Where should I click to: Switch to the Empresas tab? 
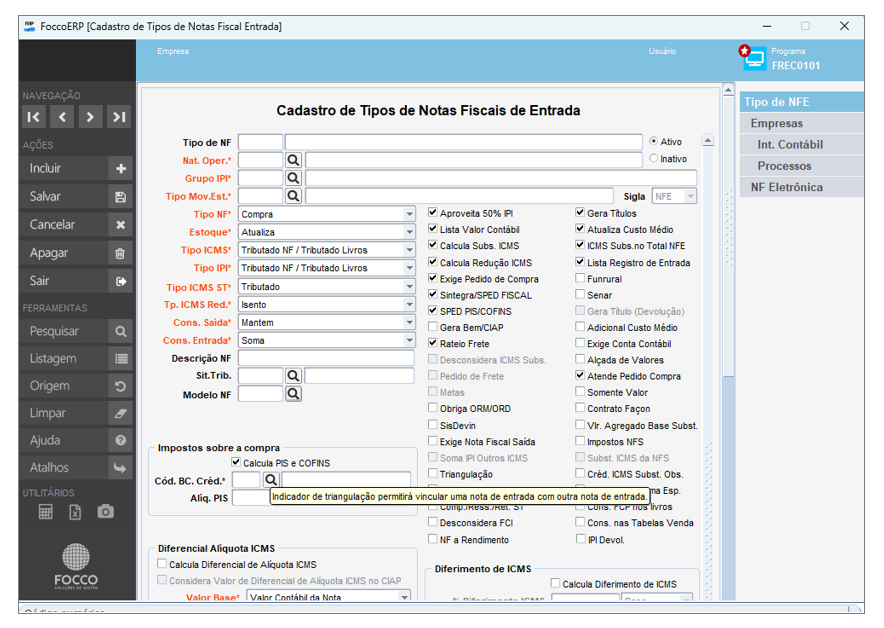(x=801, y=123)
